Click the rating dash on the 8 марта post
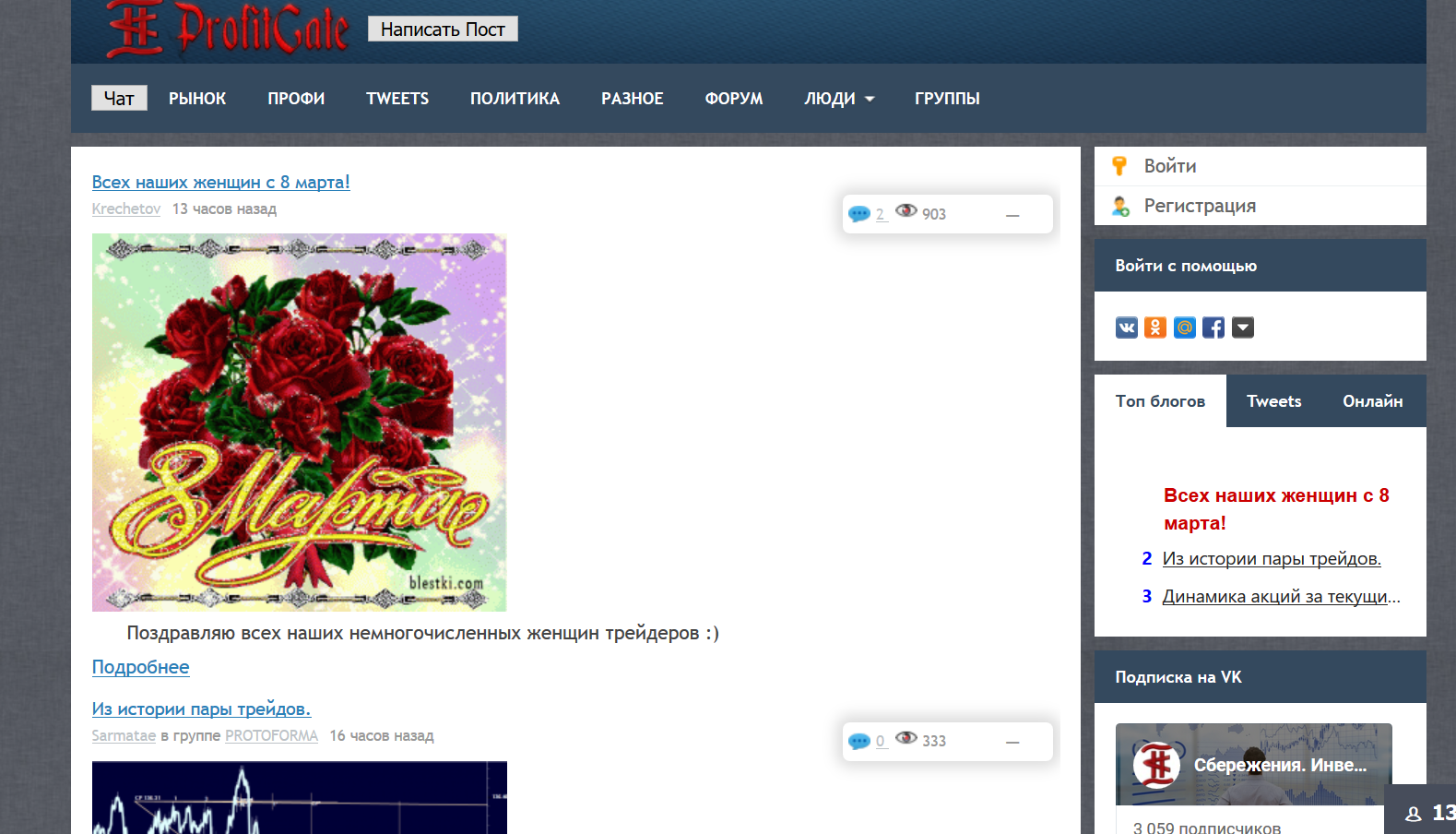Screen dimensions: 1456x834 click(x=1012, y=215)
